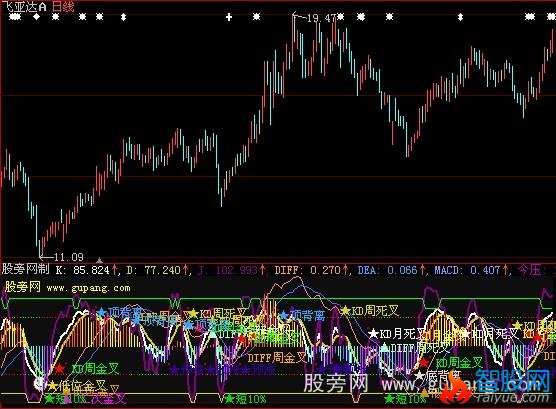This screenshot has height=409, width=556.
Task: Click the K: 85.824 value
Action: 83,270
